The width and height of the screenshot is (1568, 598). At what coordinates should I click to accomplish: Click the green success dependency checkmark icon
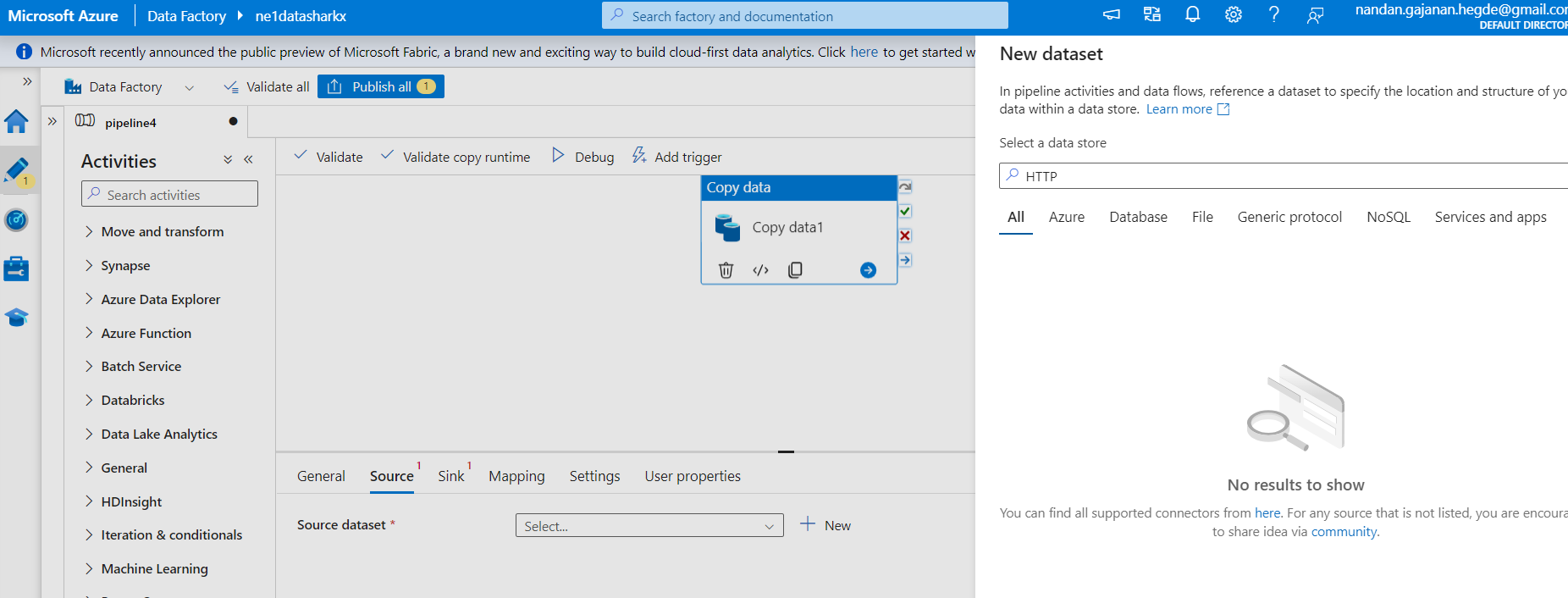point(905,211)
